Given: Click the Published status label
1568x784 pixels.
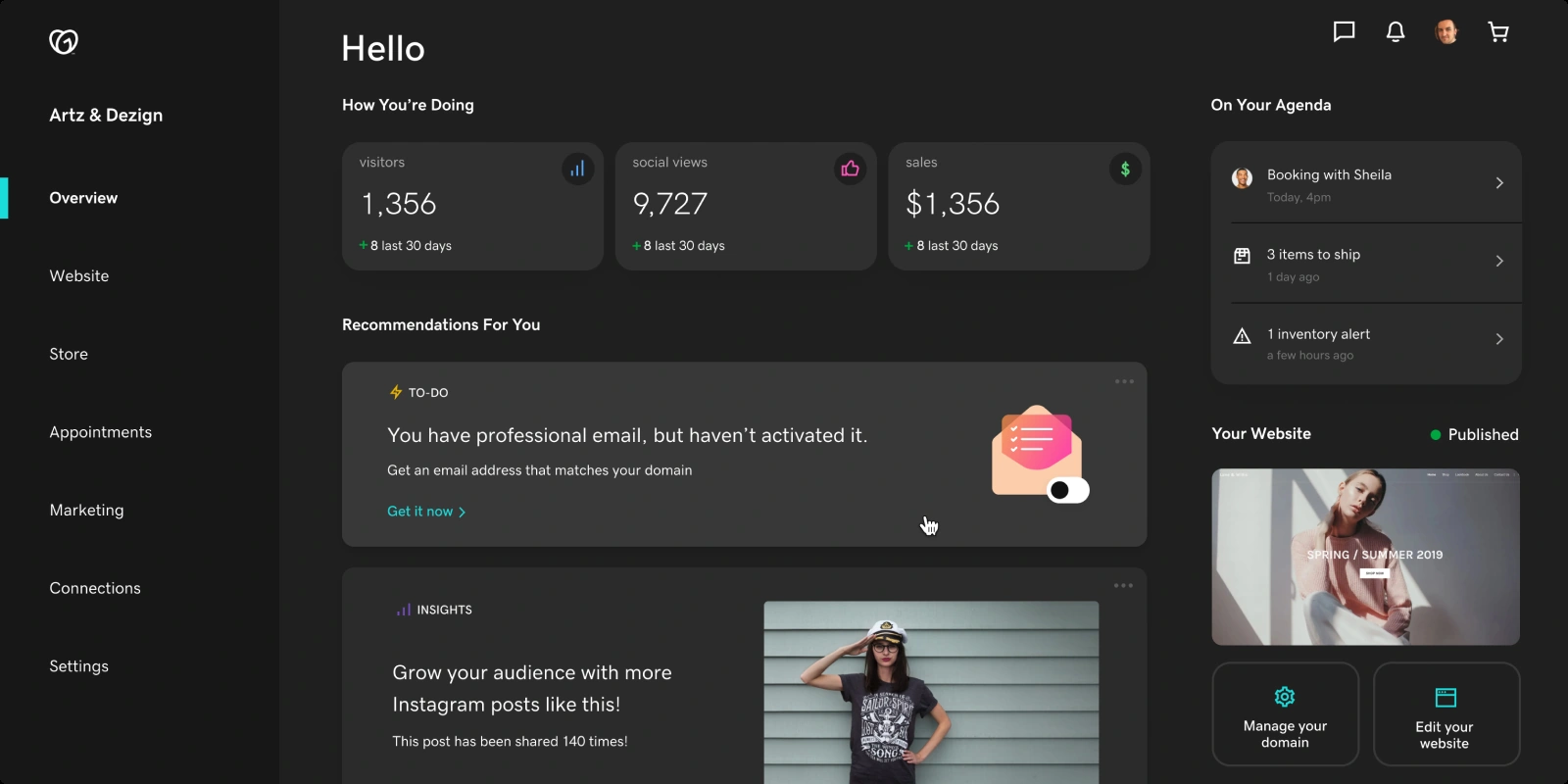Looking at the screenshot, I should coord(1483,435).
